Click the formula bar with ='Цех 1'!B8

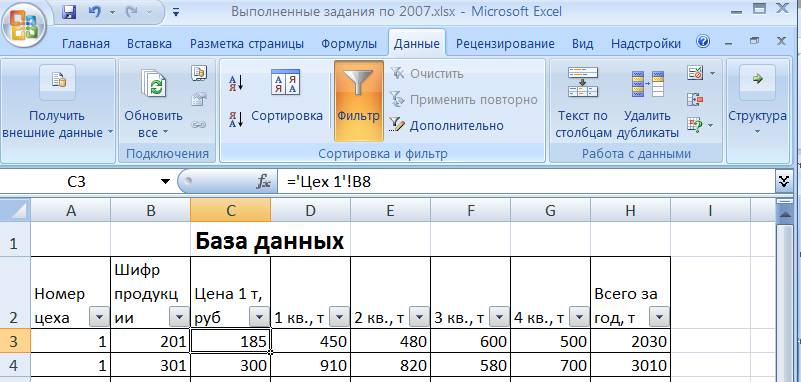pyautogui.click(x=526, y=181)
